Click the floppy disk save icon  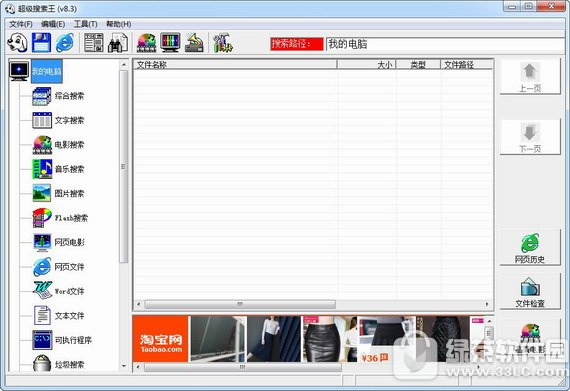(x=41, y=43)
